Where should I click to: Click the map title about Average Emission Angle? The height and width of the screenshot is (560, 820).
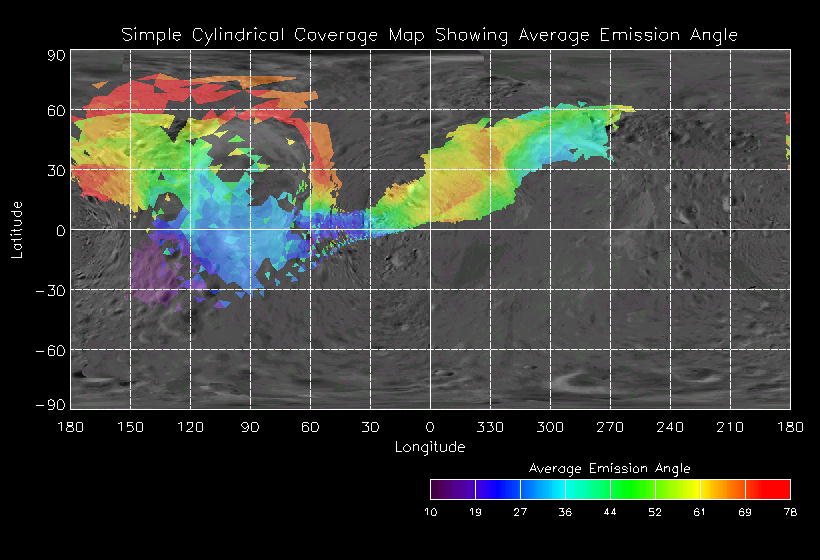pyautogui.click(x=429, y=35)
